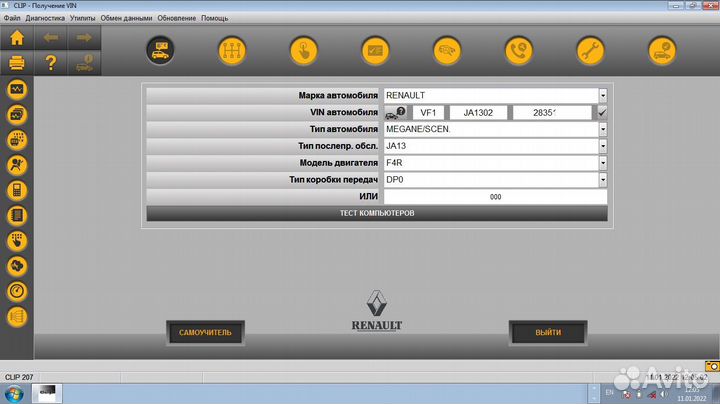
Task: Open the Тип коробки передач dropdown arrow
Action: point(603,180)
